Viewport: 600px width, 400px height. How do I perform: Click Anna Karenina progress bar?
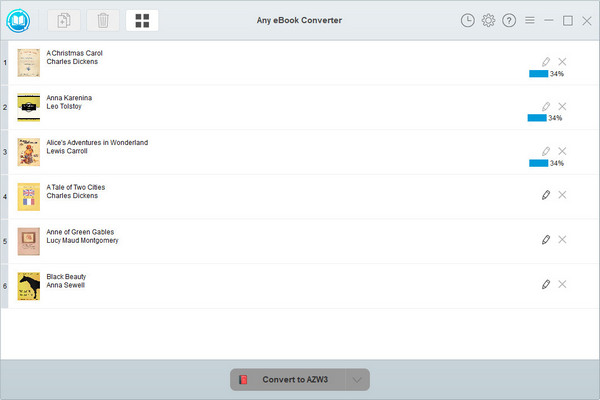[537, 118]
